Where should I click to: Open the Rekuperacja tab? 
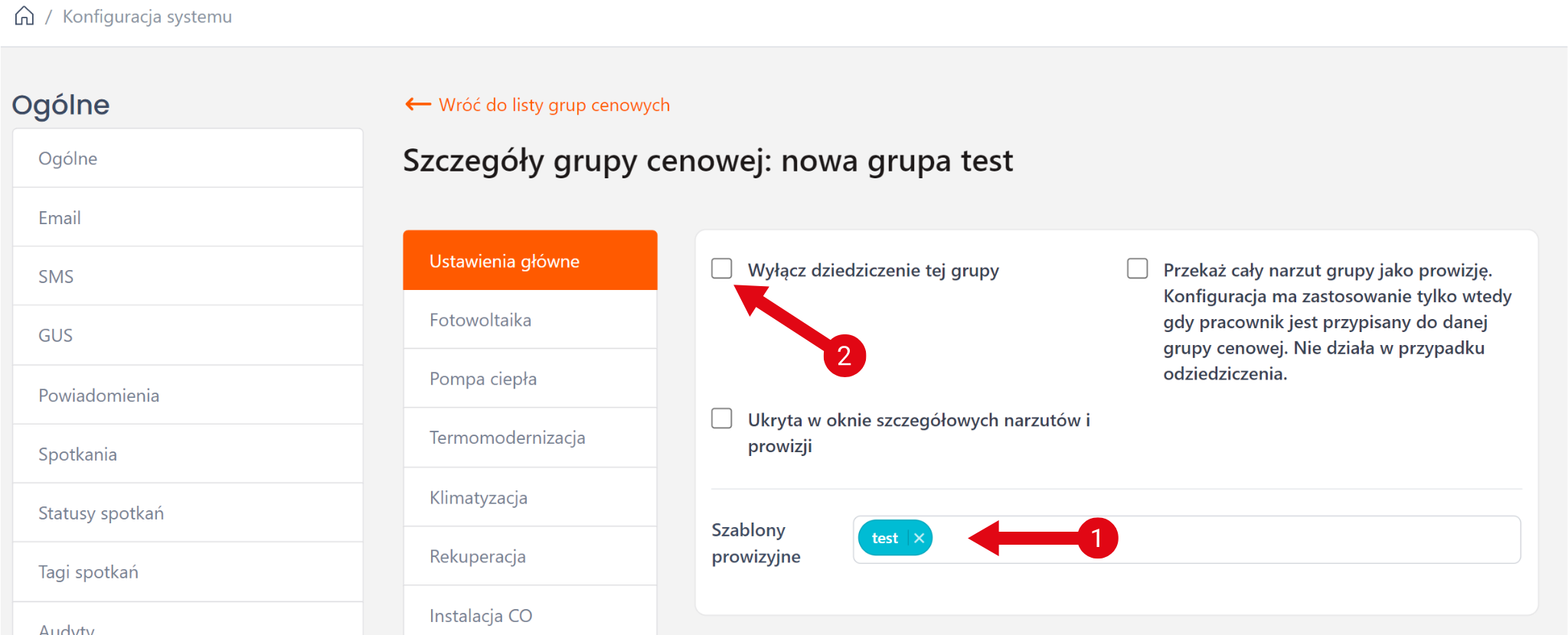(530, 556)
